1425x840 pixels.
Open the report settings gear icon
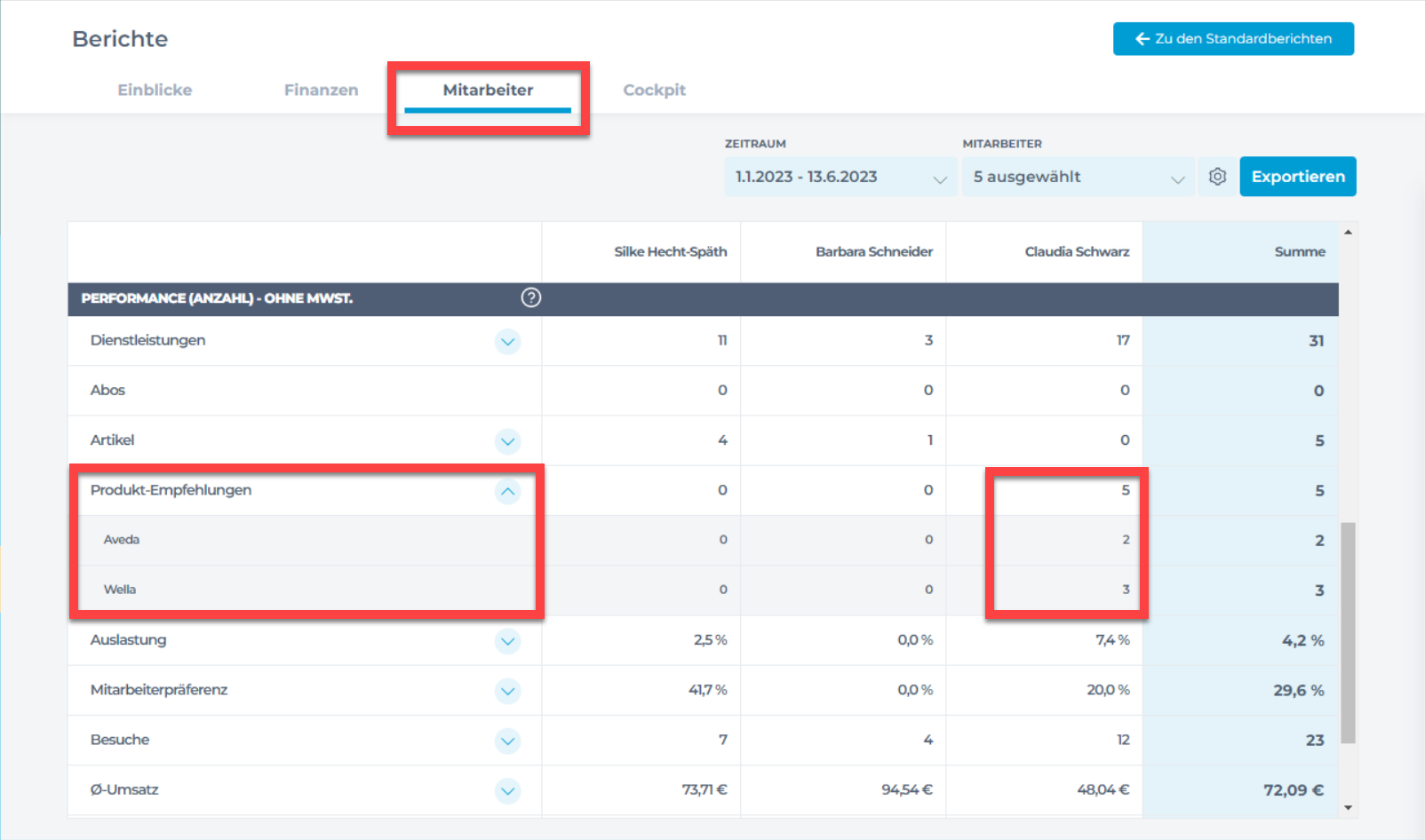[1217, 177]
